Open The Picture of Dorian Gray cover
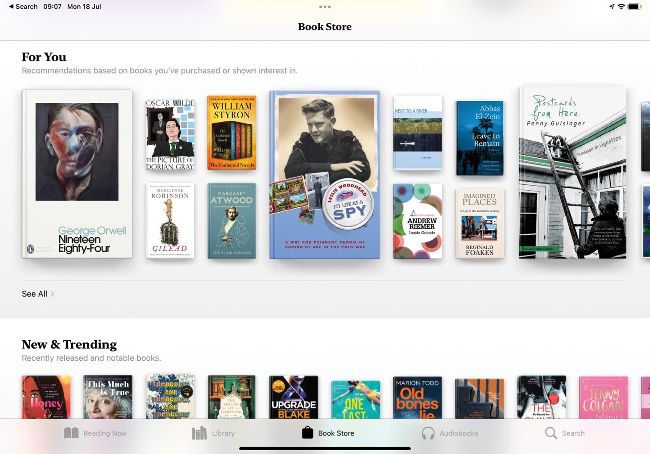The width and height of the screenshot is (650, 454). pyautogui.click(x=170, y=134)
